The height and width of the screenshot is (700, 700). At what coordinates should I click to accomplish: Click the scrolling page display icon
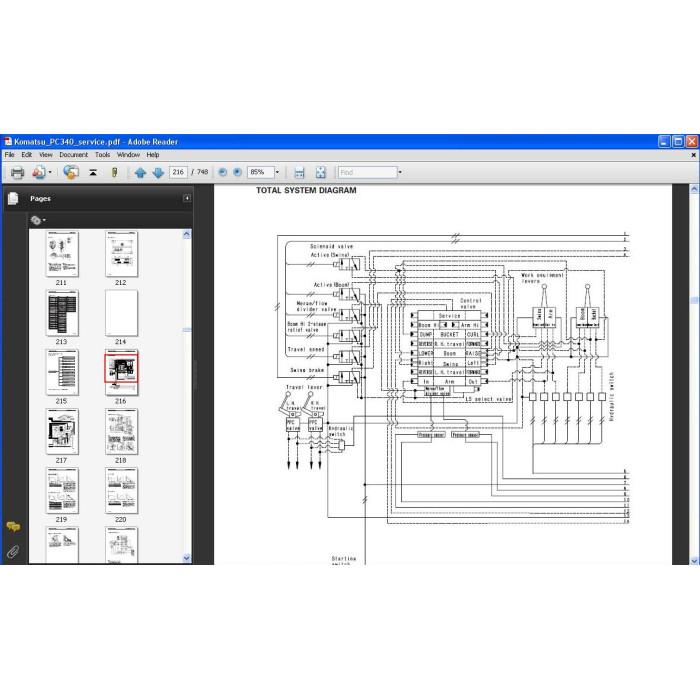(299, 172)
